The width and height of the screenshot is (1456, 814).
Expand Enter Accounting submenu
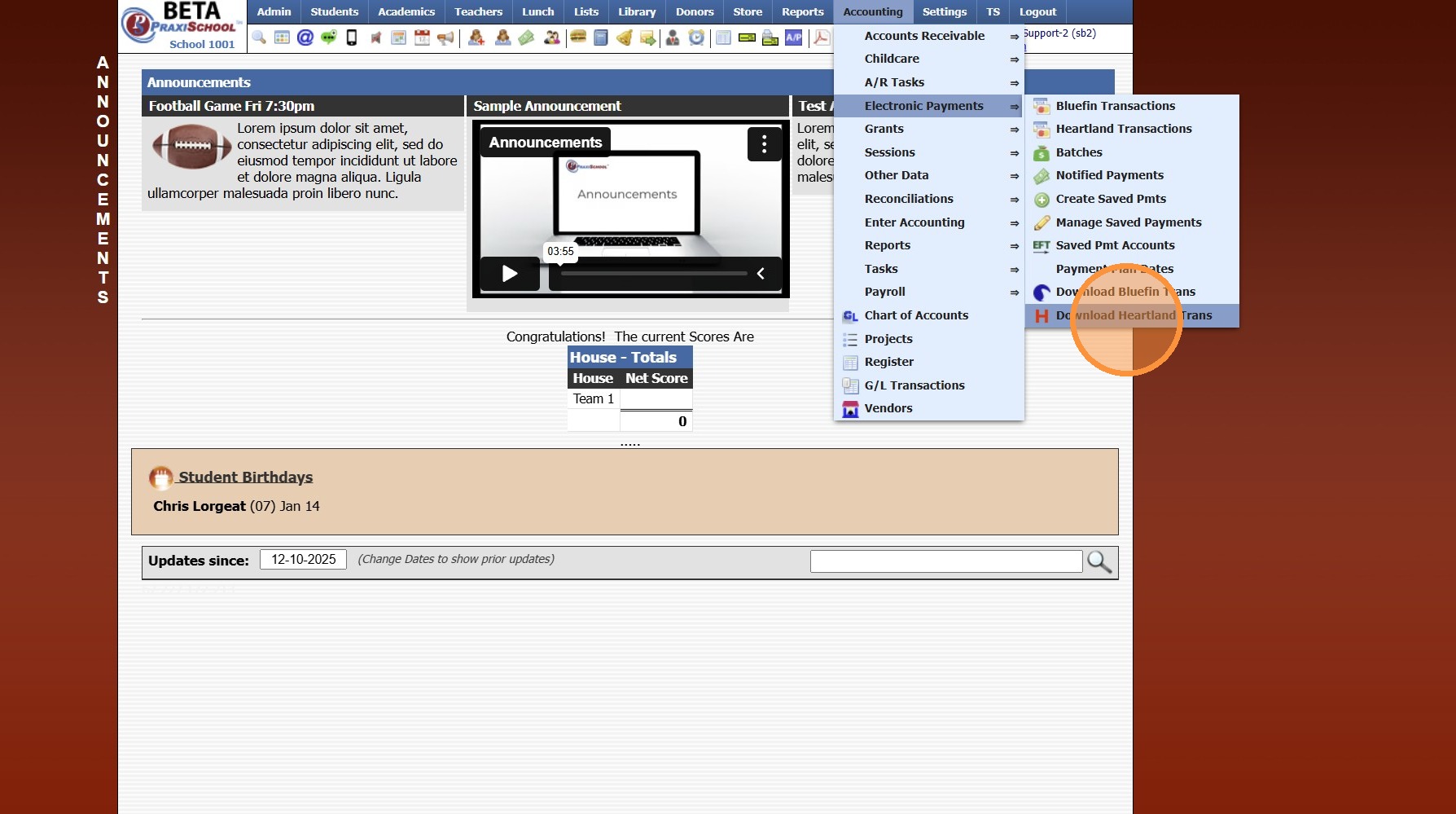click(929, 222)
